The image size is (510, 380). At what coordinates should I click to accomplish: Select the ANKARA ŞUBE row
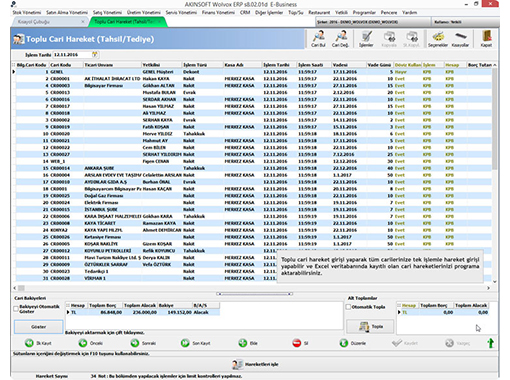click(253, 168)
